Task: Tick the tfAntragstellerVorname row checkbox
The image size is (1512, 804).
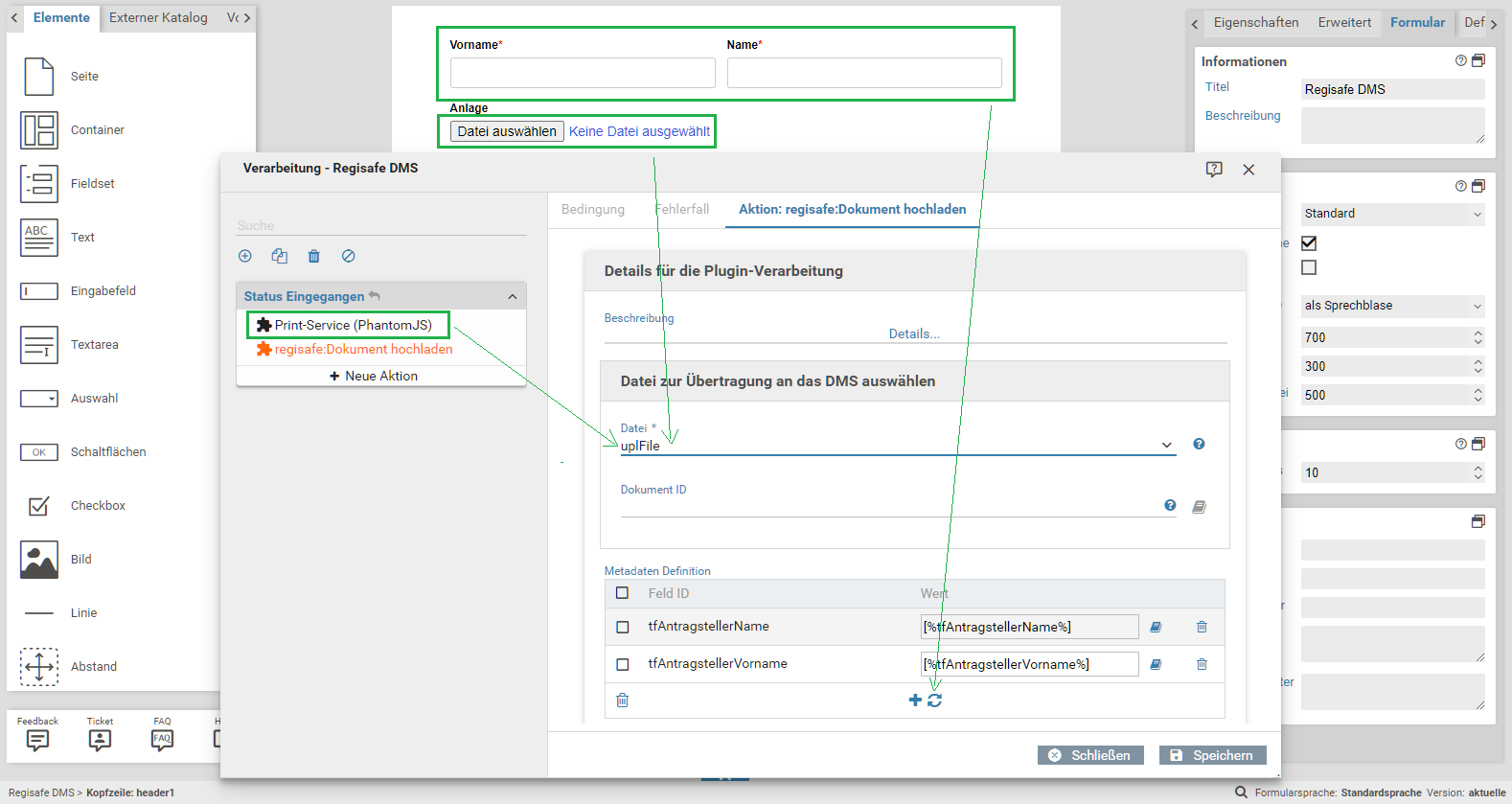Action: (623, 664)
